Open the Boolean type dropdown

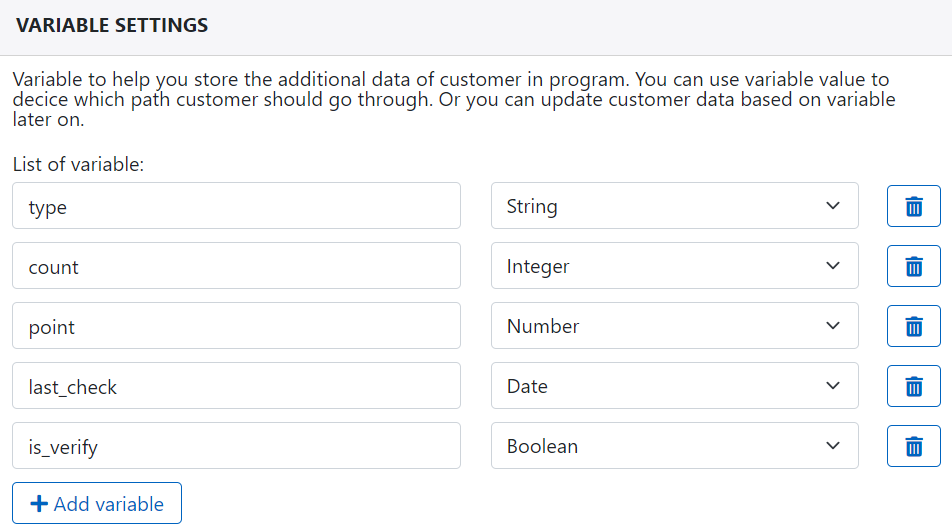(674, 446)
